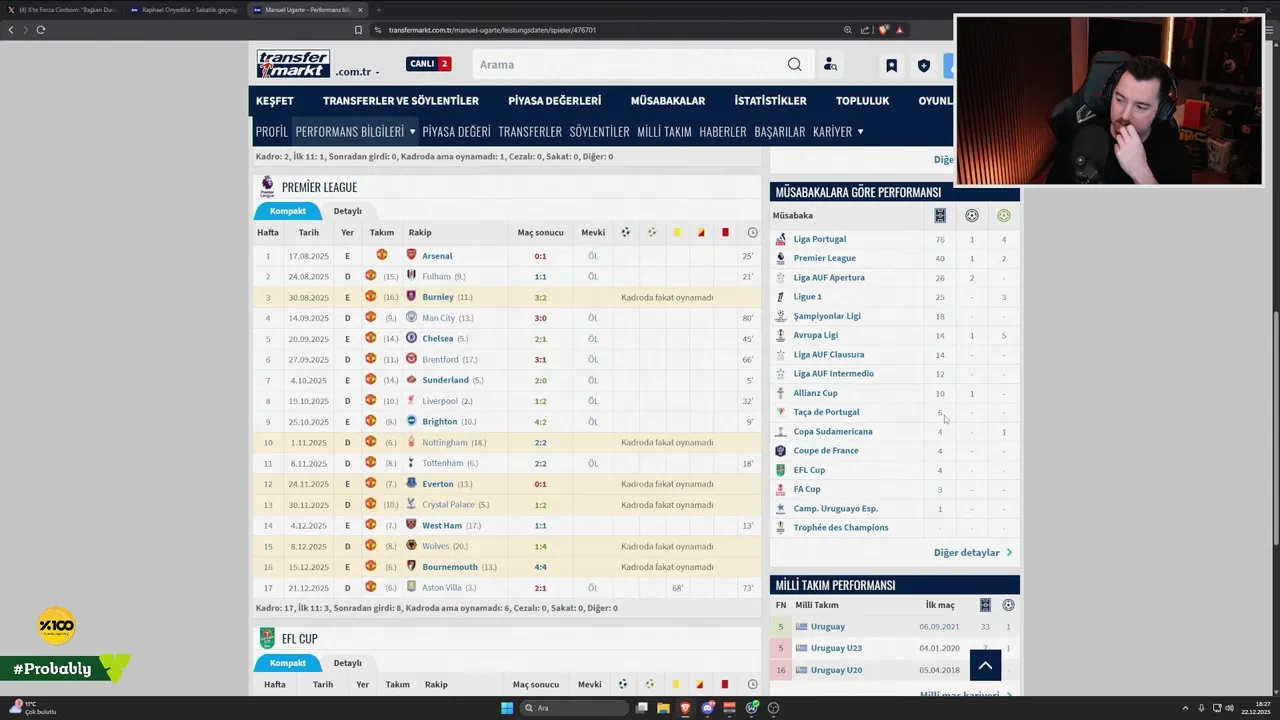
Task: Switch to the PROFİL tab
Action: (x=271, y=132)
